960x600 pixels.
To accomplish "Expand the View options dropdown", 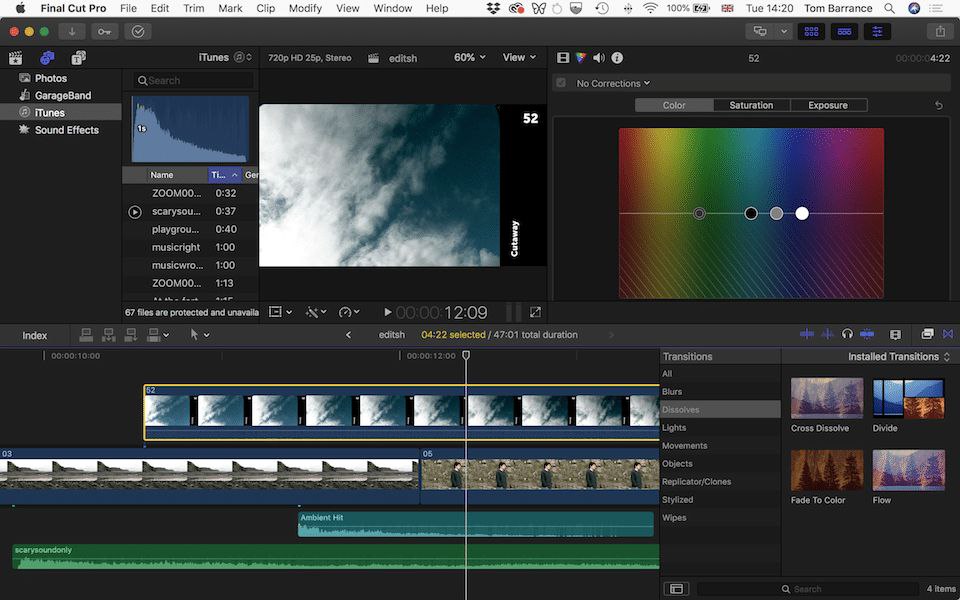I will (x=519, y=58).
